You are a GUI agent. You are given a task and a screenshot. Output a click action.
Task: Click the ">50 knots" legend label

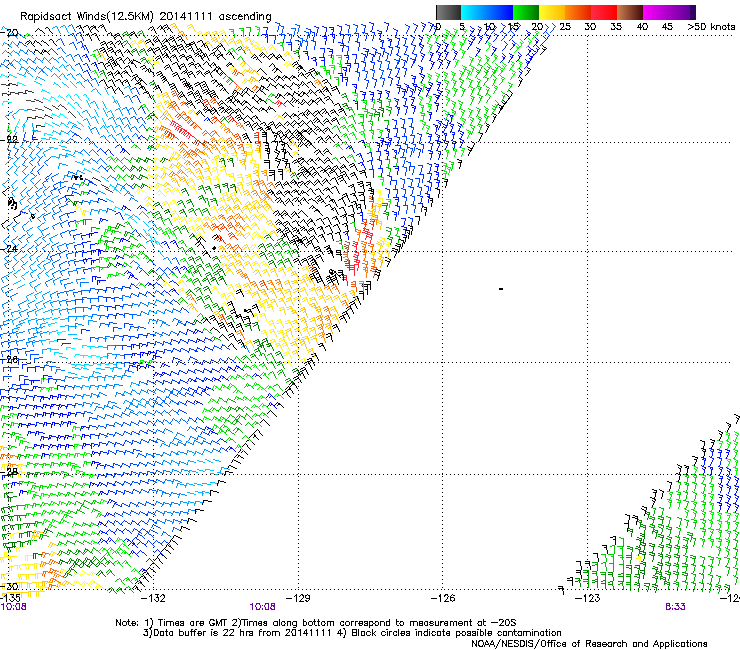tap(711, 27)
